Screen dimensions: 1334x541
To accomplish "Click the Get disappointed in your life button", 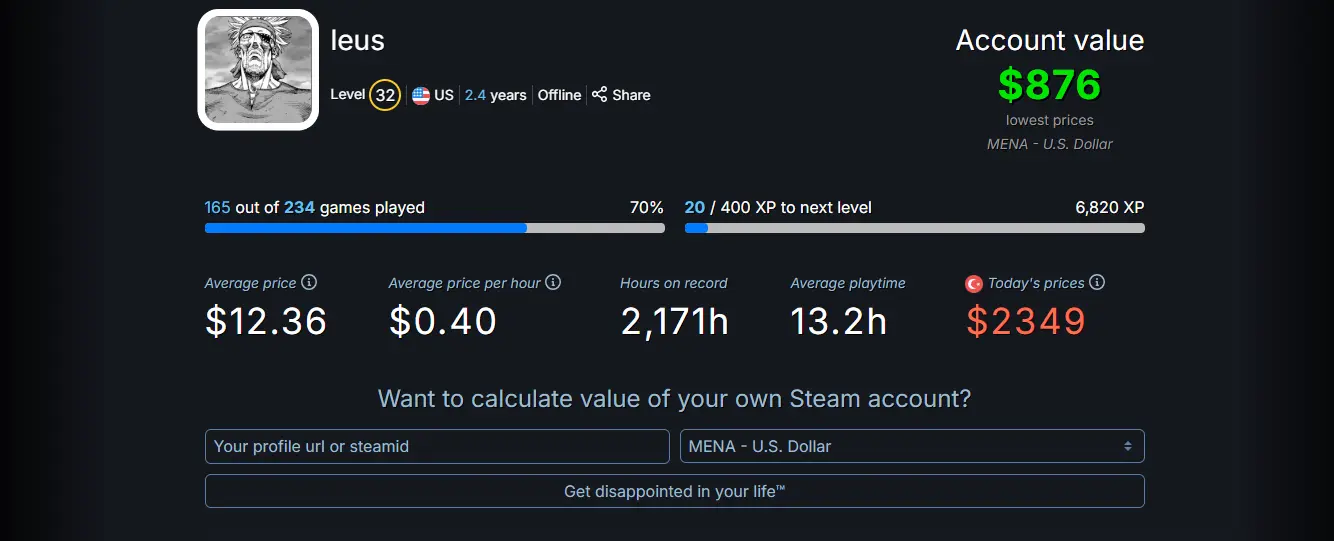I will [675, 491].
